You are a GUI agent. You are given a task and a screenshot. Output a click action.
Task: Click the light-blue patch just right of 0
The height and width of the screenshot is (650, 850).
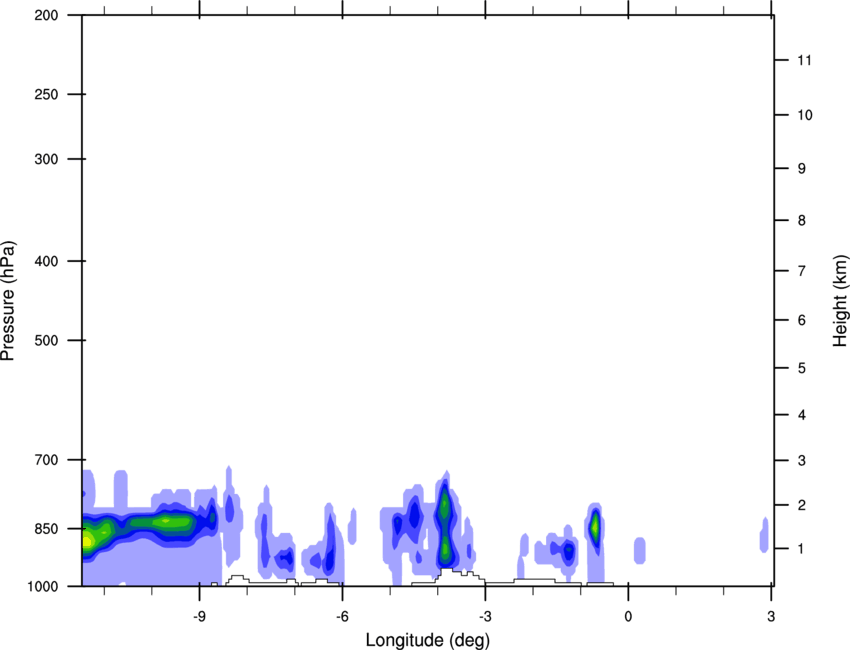[640, 550]
